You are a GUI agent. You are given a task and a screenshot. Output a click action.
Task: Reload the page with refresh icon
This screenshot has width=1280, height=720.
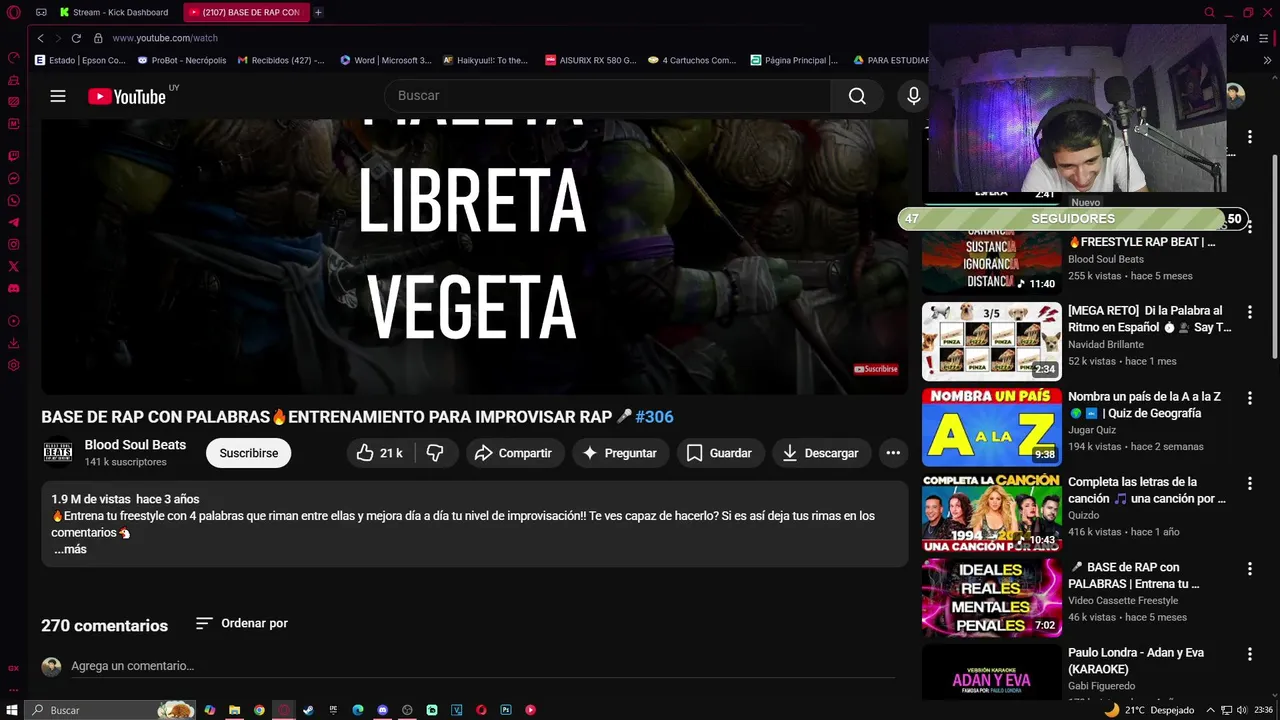tap(76, 38)
